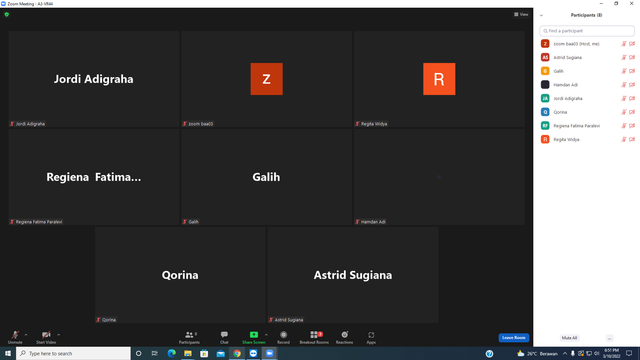Click zoom baa03 video tile with Z avatar
This screenshot has width=640, height=360.
tap(266, 79)
